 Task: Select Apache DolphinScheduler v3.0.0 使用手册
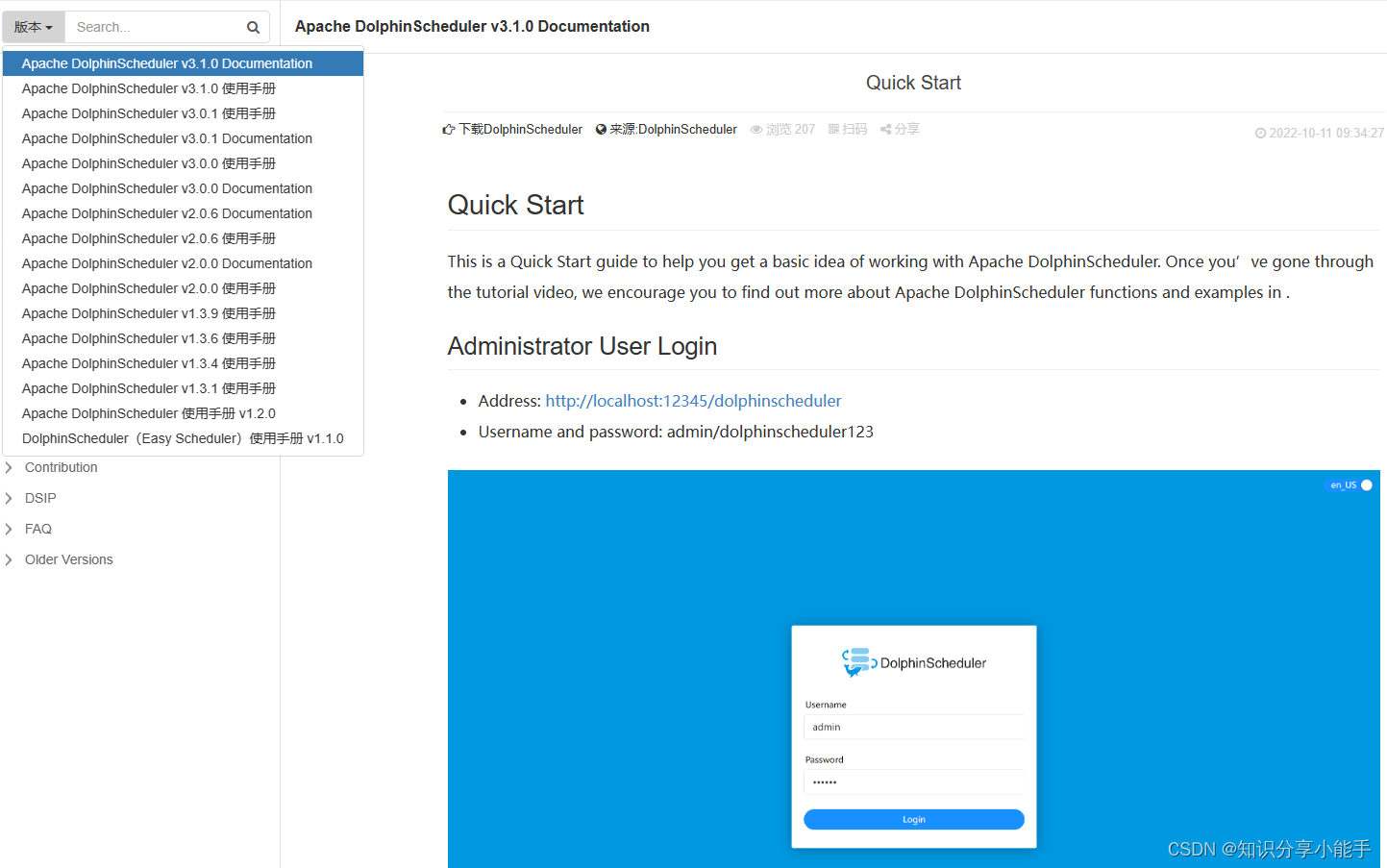183,163
